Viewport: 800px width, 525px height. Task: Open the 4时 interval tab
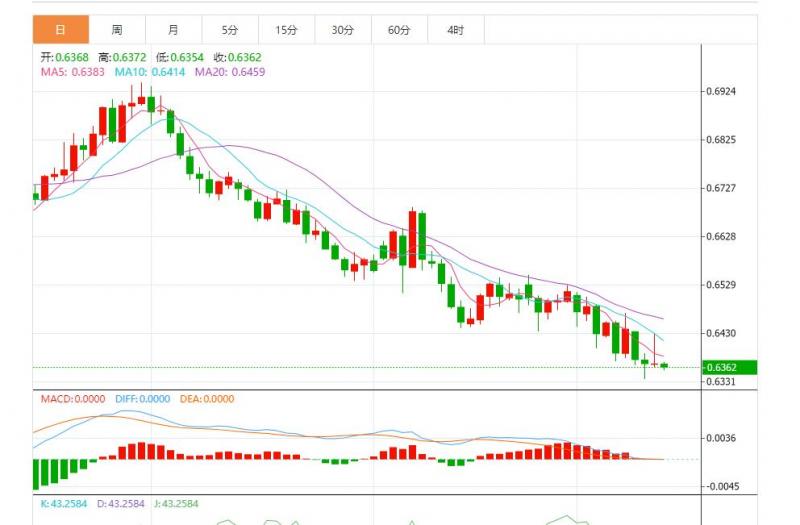456,30
